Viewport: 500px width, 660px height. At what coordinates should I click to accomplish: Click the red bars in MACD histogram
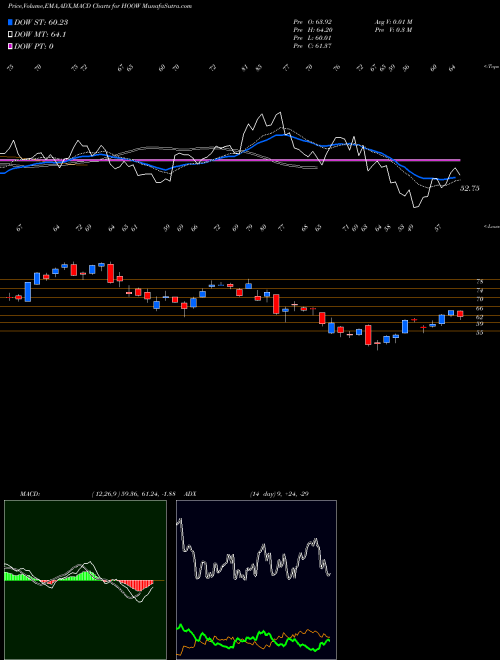pyautogui.click(x=137, y=585)
